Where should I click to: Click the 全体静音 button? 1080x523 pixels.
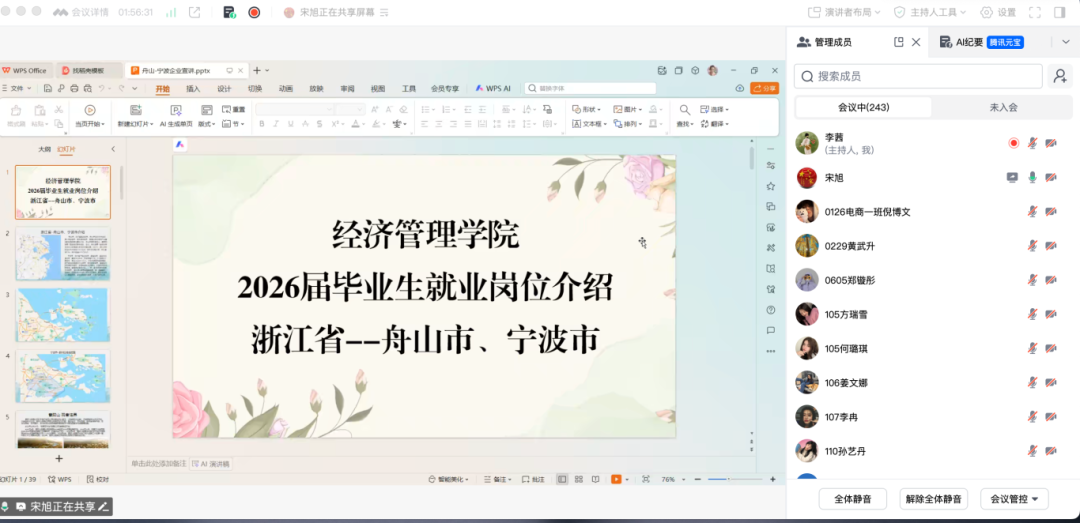tap(852, 499)
